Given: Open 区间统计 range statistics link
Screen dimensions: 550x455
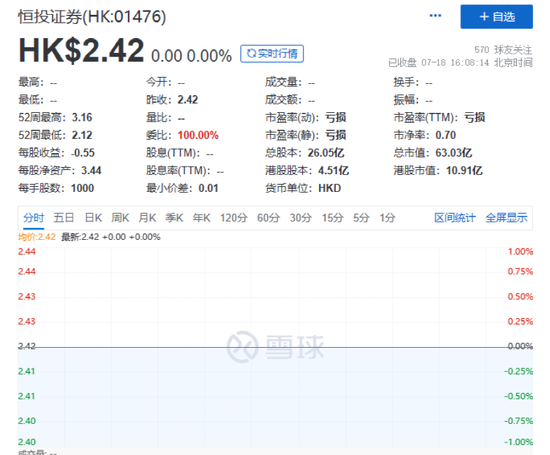Looking at the screenshot, I should 455,218.
